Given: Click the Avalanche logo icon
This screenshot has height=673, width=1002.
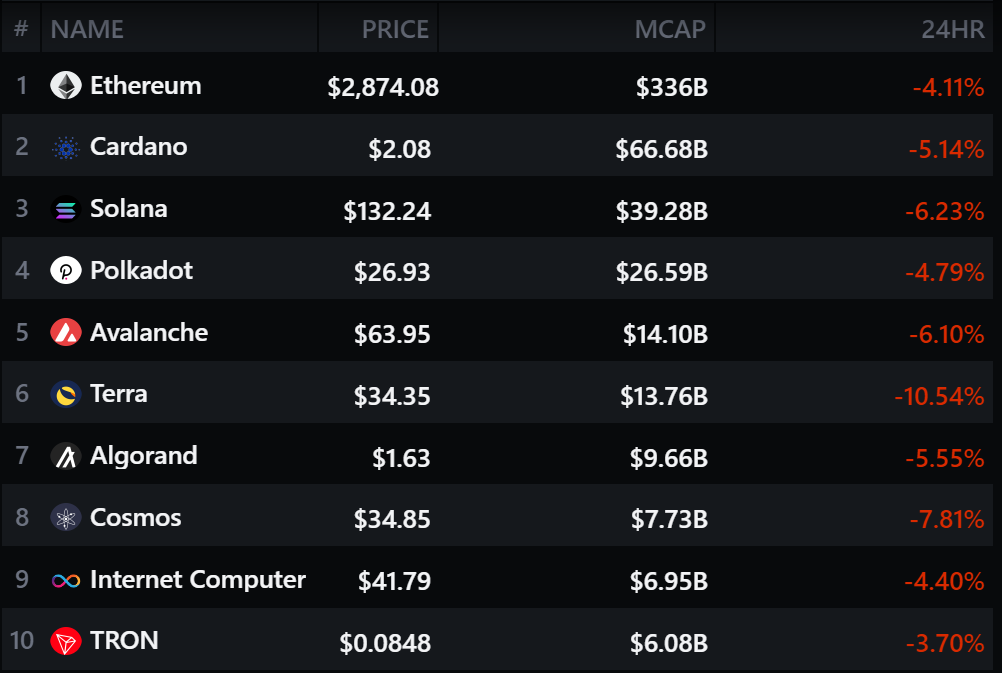Looking at the screenshot, I should tap(66, 333).
